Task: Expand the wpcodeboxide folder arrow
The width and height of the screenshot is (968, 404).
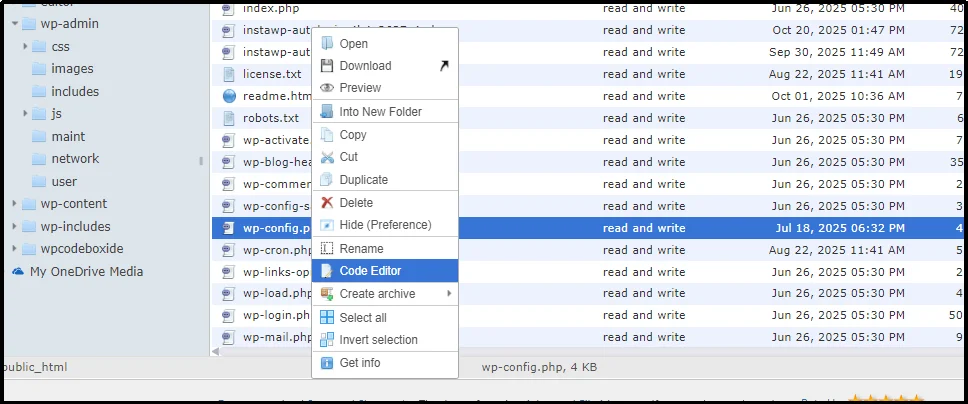Action: pyautogui.click(x=14, y=249)
